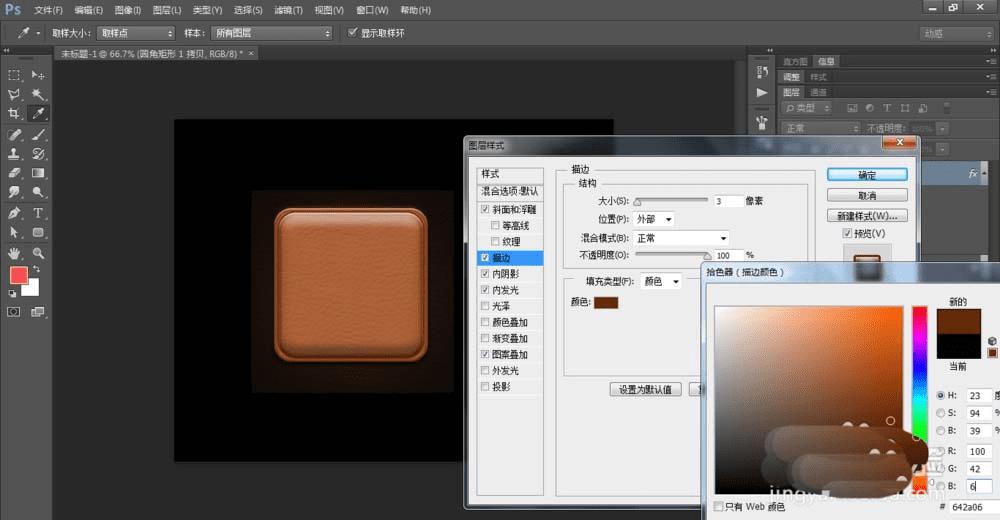Select the Crop tool

click(x=14, y=114)
